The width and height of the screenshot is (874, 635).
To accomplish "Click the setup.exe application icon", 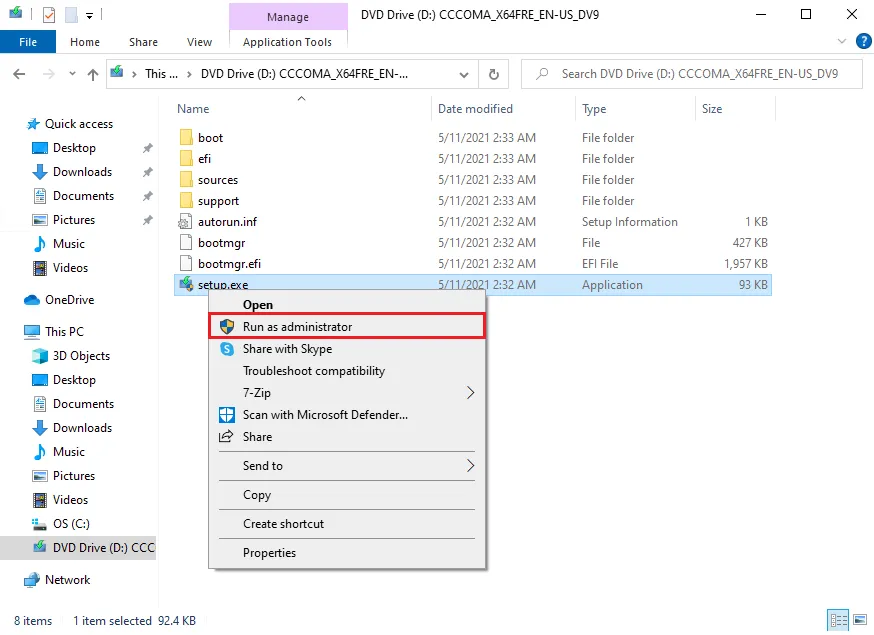I will click(x=186, y=284).
